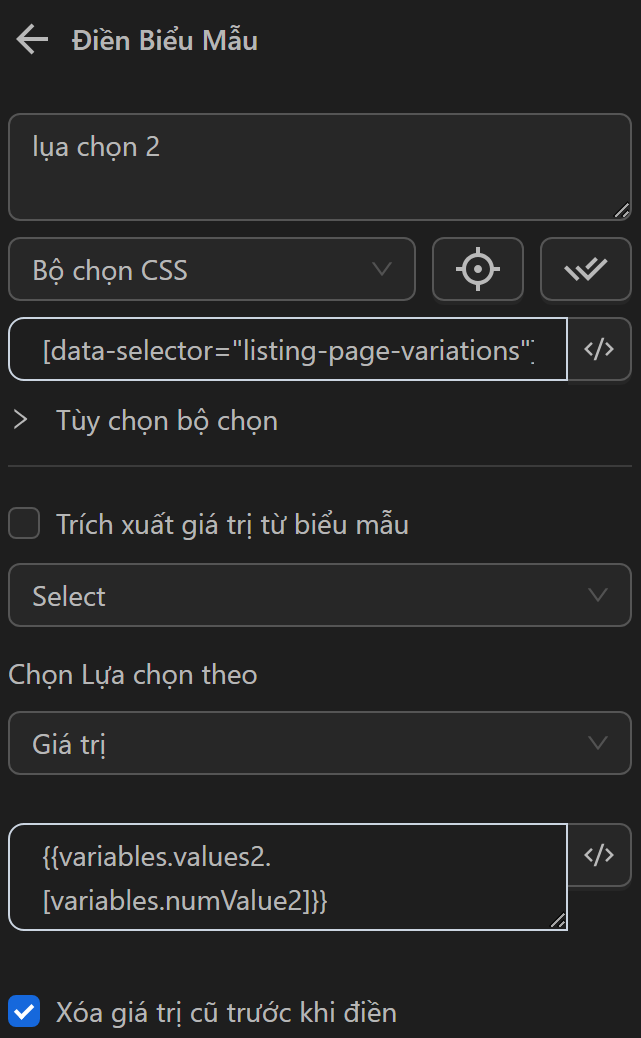
Task: Open the "Select" form type dropdown
Action: pos(319,596)
